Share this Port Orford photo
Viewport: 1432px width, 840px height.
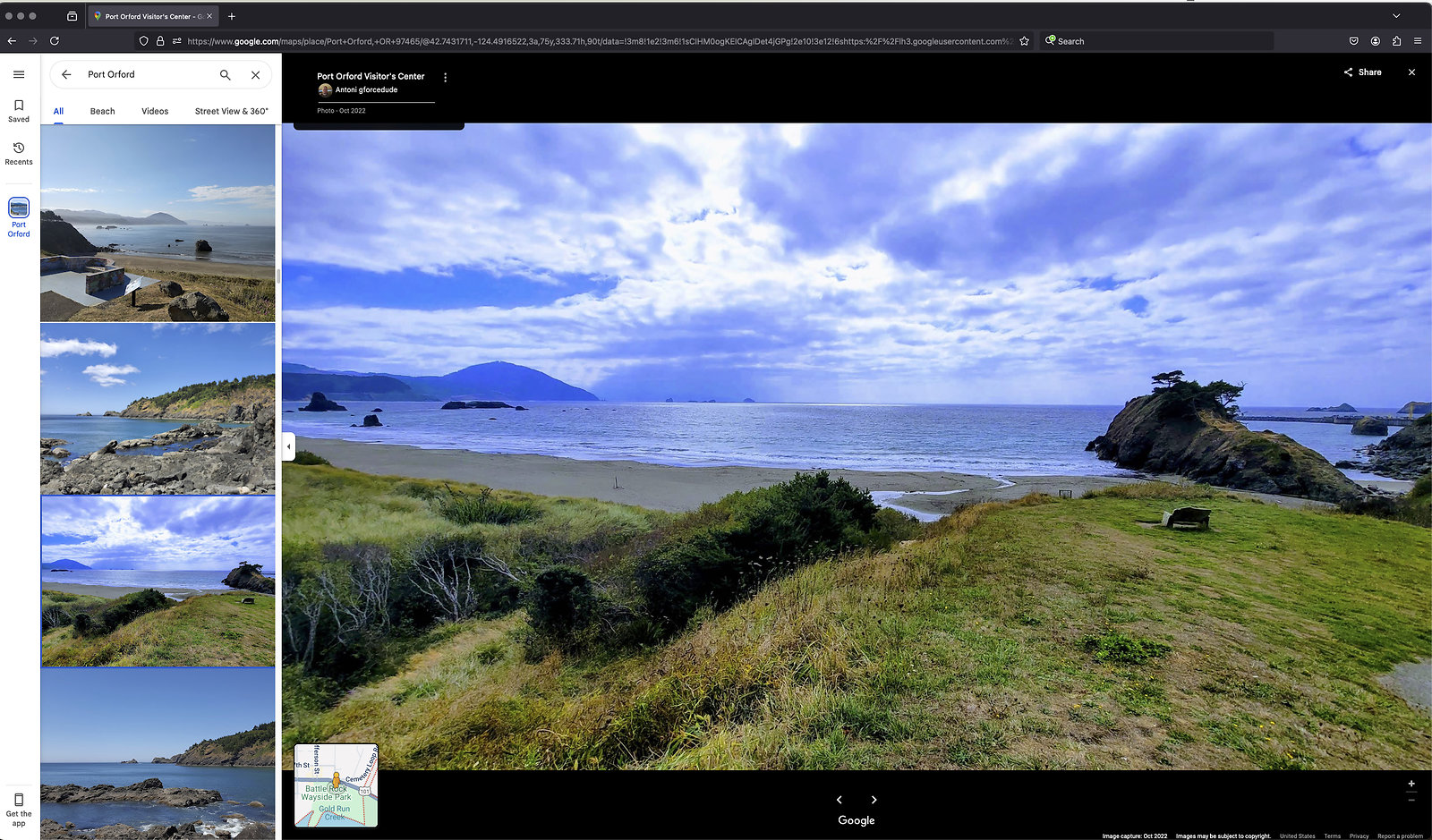pos(1362,72)
